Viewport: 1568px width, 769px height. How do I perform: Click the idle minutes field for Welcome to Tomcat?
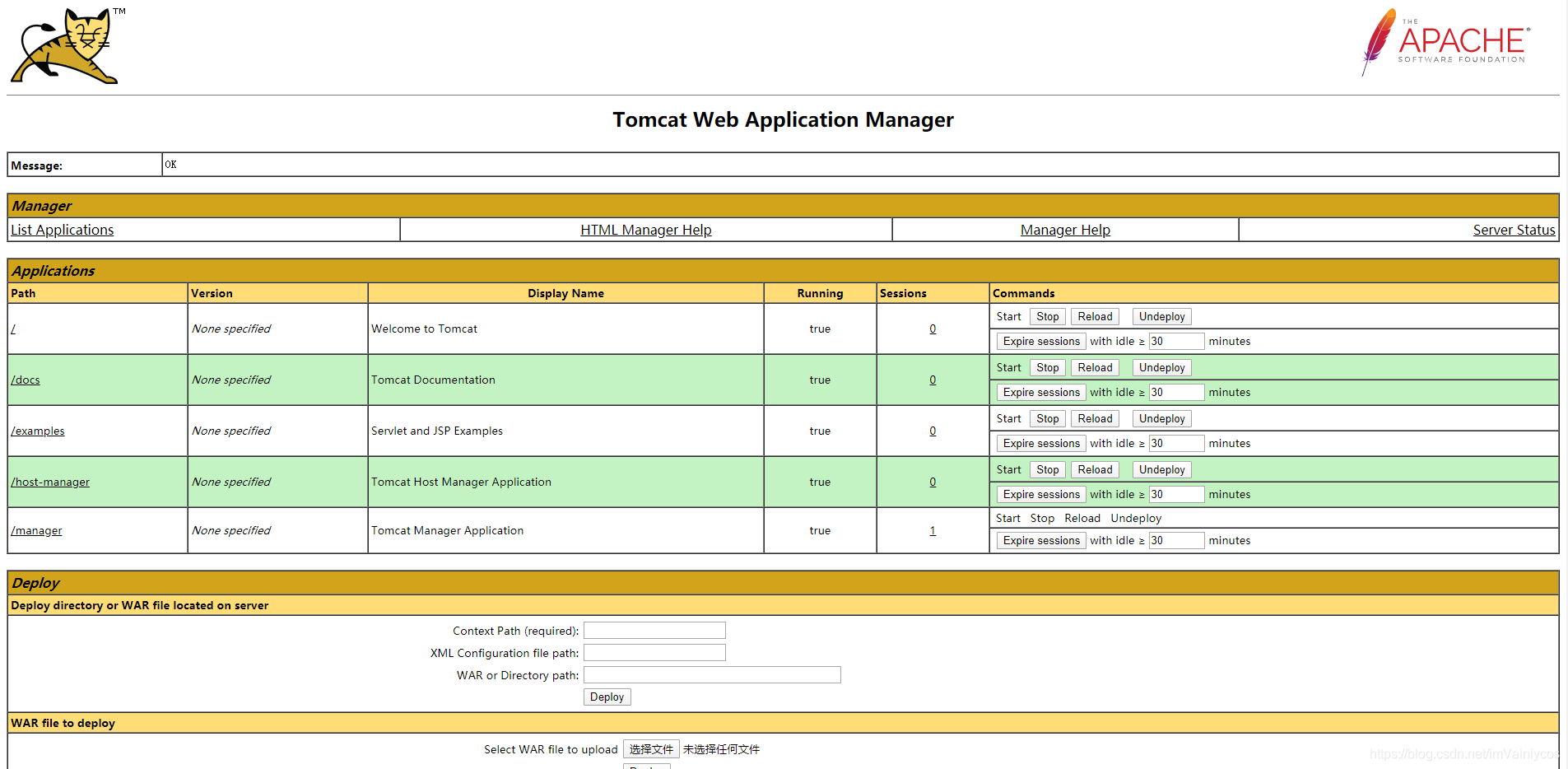tap(1176, 341)
